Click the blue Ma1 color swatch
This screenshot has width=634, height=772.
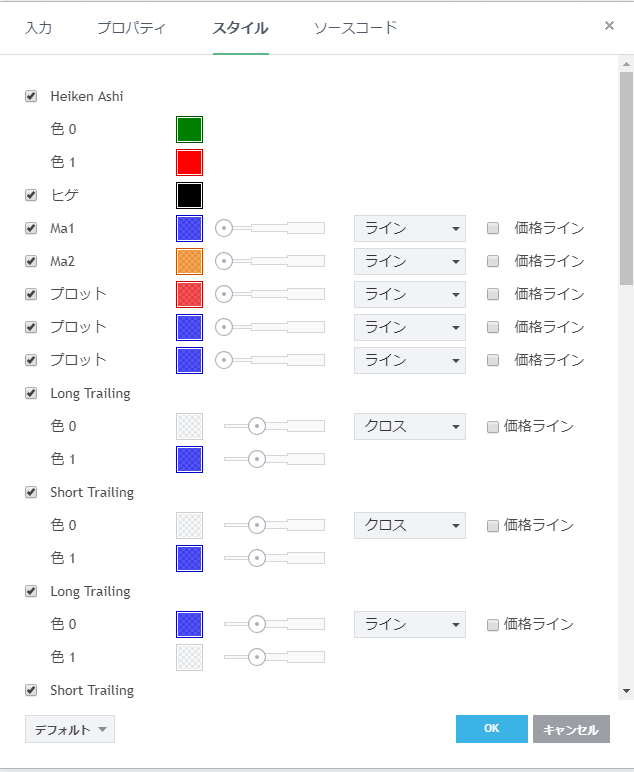[189, 228]
